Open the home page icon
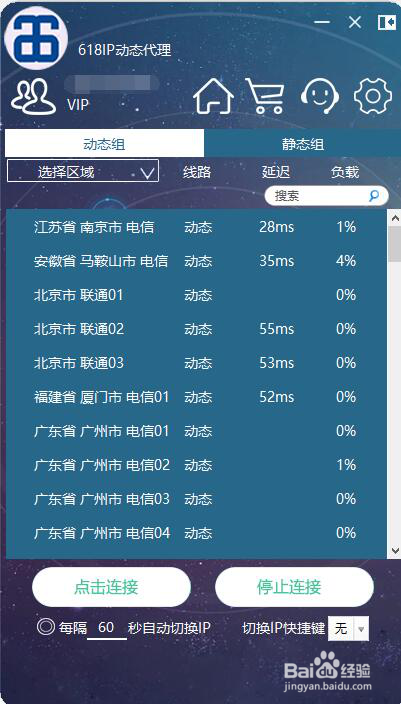The width and height of the screenshot is (401, 704). (x=213, y=96)
